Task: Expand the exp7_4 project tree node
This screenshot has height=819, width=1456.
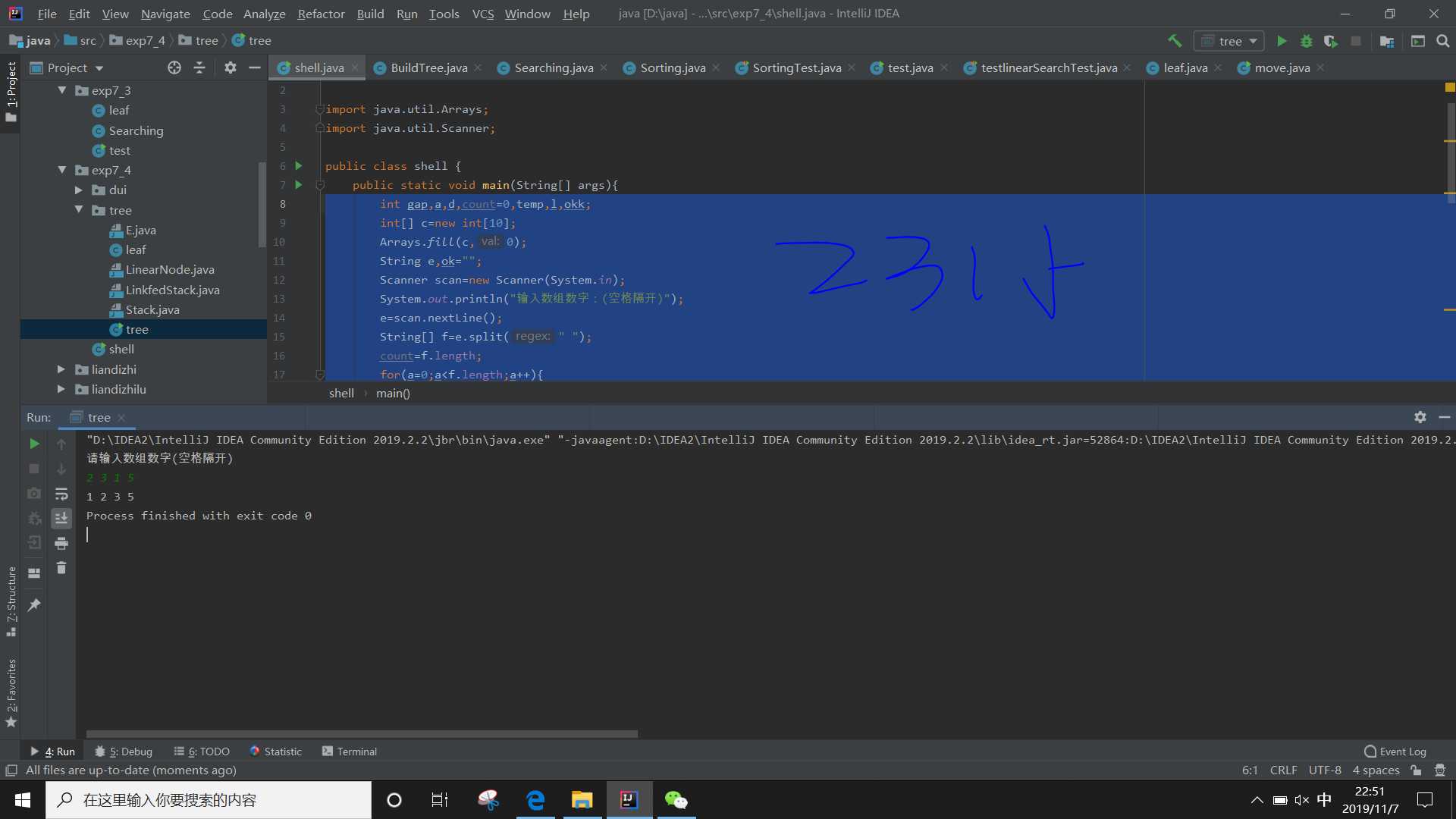Action: [x=60, y=169]
